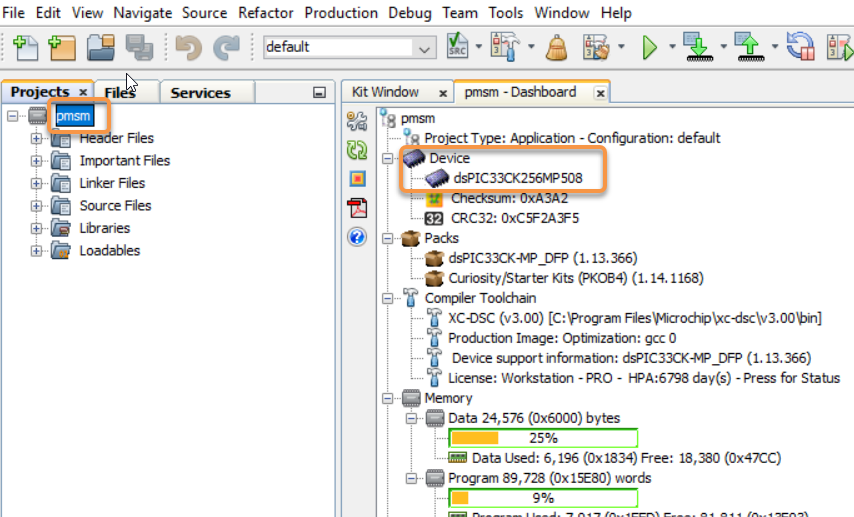The width and height of the screenshot is (854, 517).
Task: Open the Team menu
Action: [460, 13]
